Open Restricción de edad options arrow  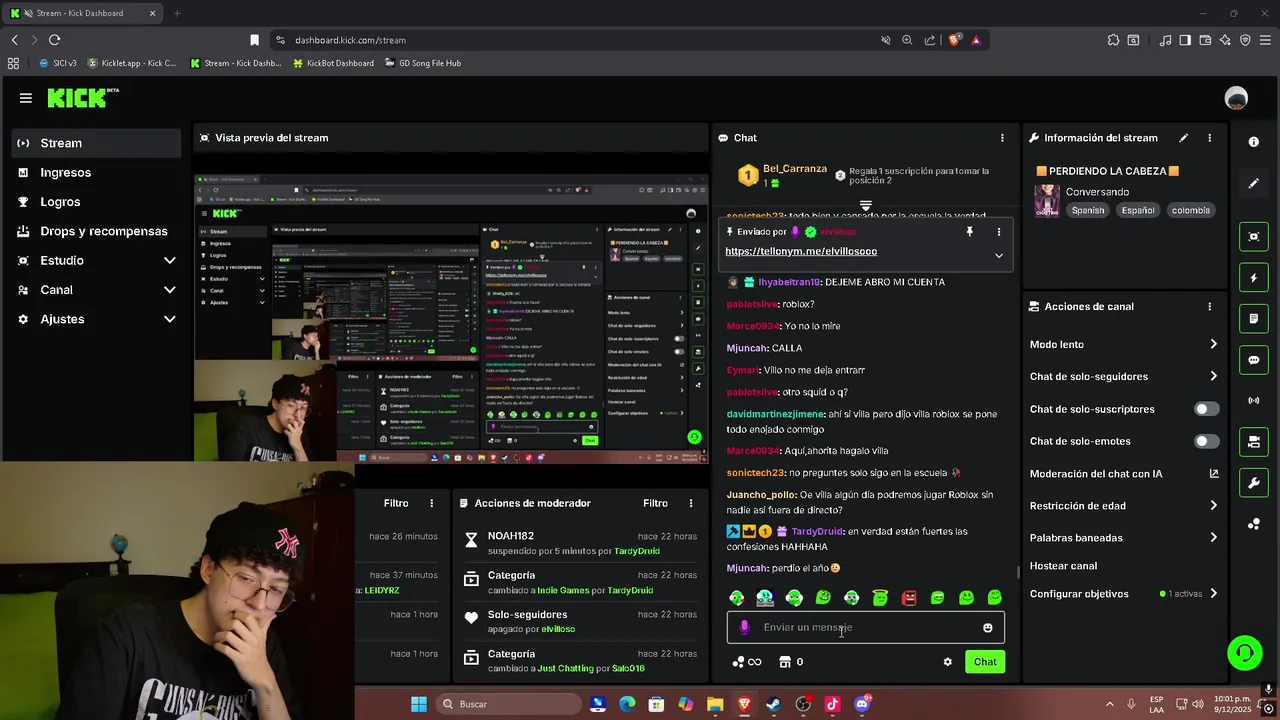1213,506
